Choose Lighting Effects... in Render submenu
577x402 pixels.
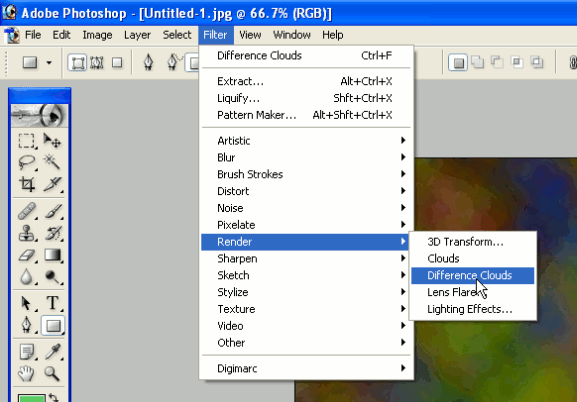(472, 309)
